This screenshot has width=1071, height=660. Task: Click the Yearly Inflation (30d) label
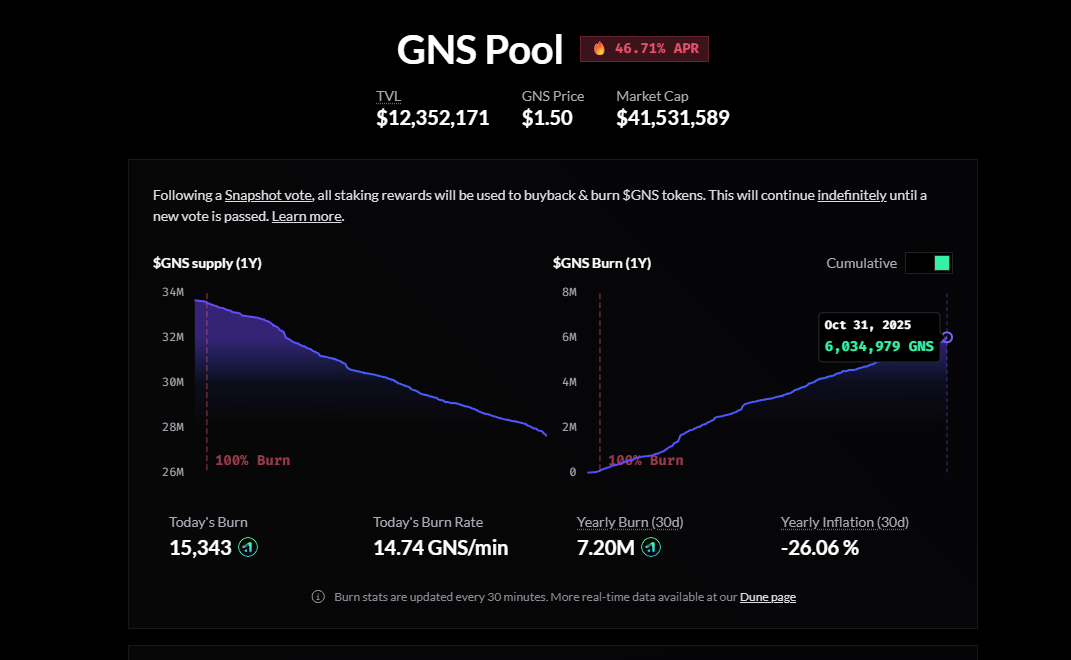pyautogui.click(x=844, y=522)
